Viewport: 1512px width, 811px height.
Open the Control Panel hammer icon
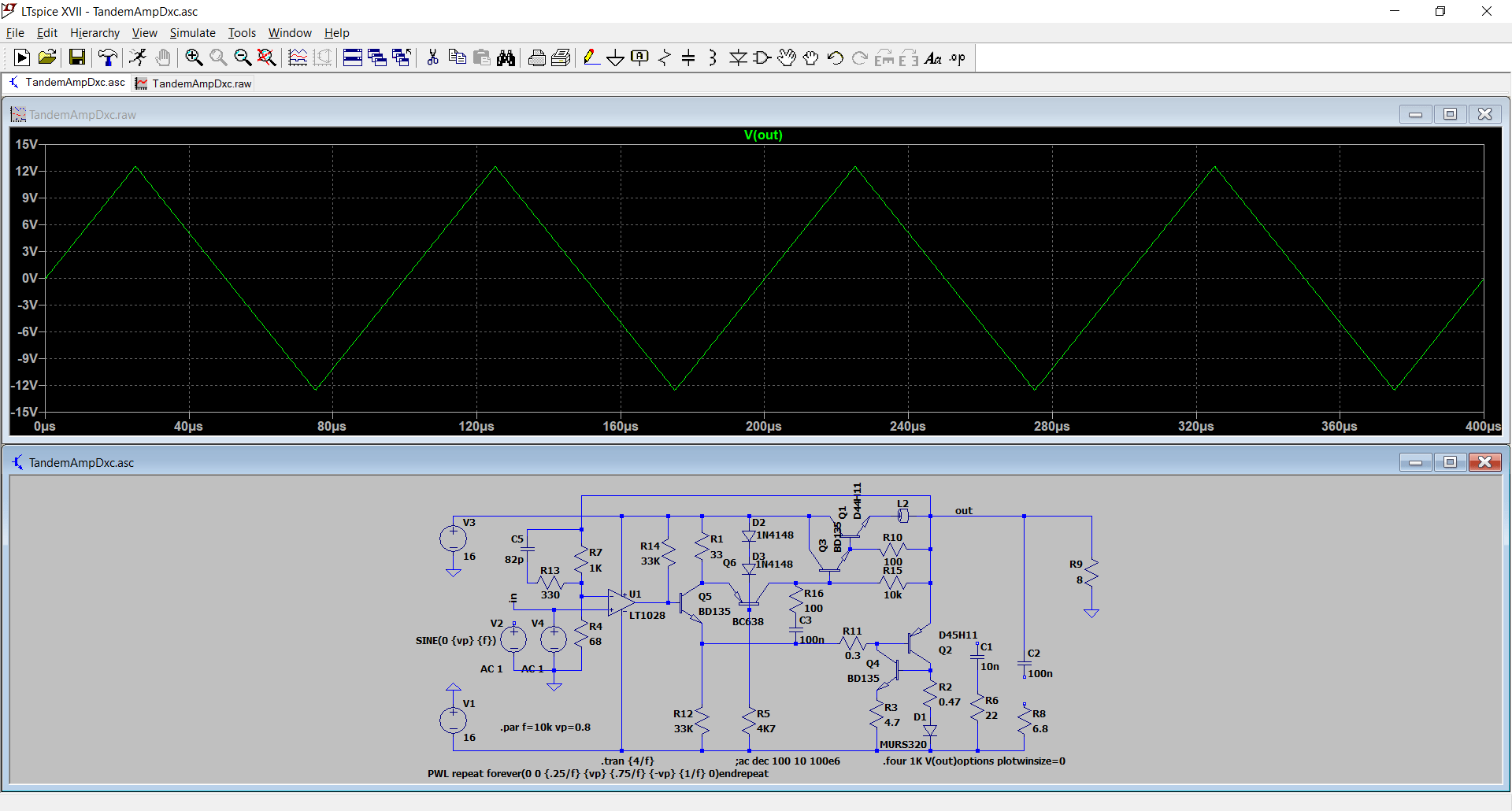(x=108, y=57)
